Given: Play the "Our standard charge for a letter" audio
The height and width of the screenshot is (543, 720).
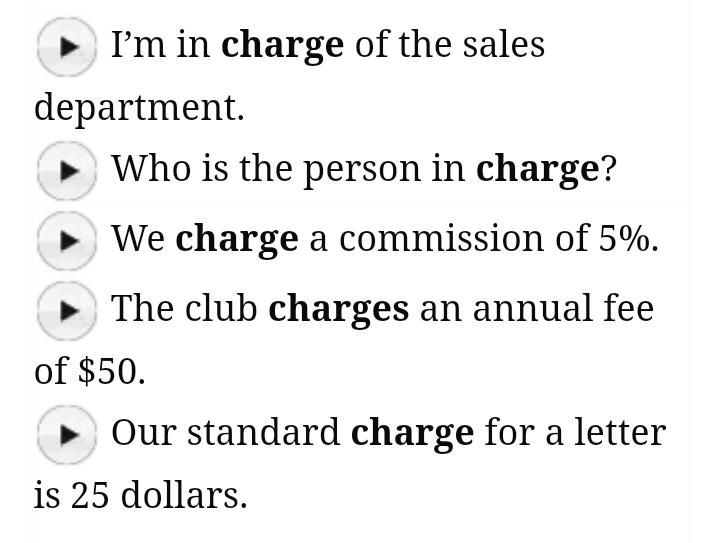Looking at the screenshot, I should (x=66, y=434).
